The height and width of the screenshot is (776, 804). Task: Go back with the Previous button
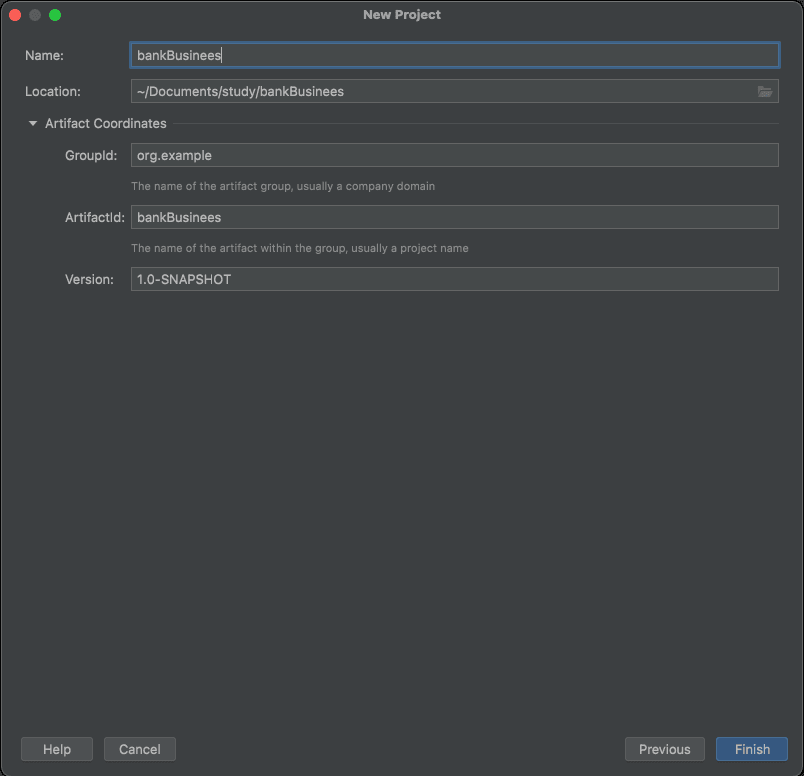(x=665, y=749)
